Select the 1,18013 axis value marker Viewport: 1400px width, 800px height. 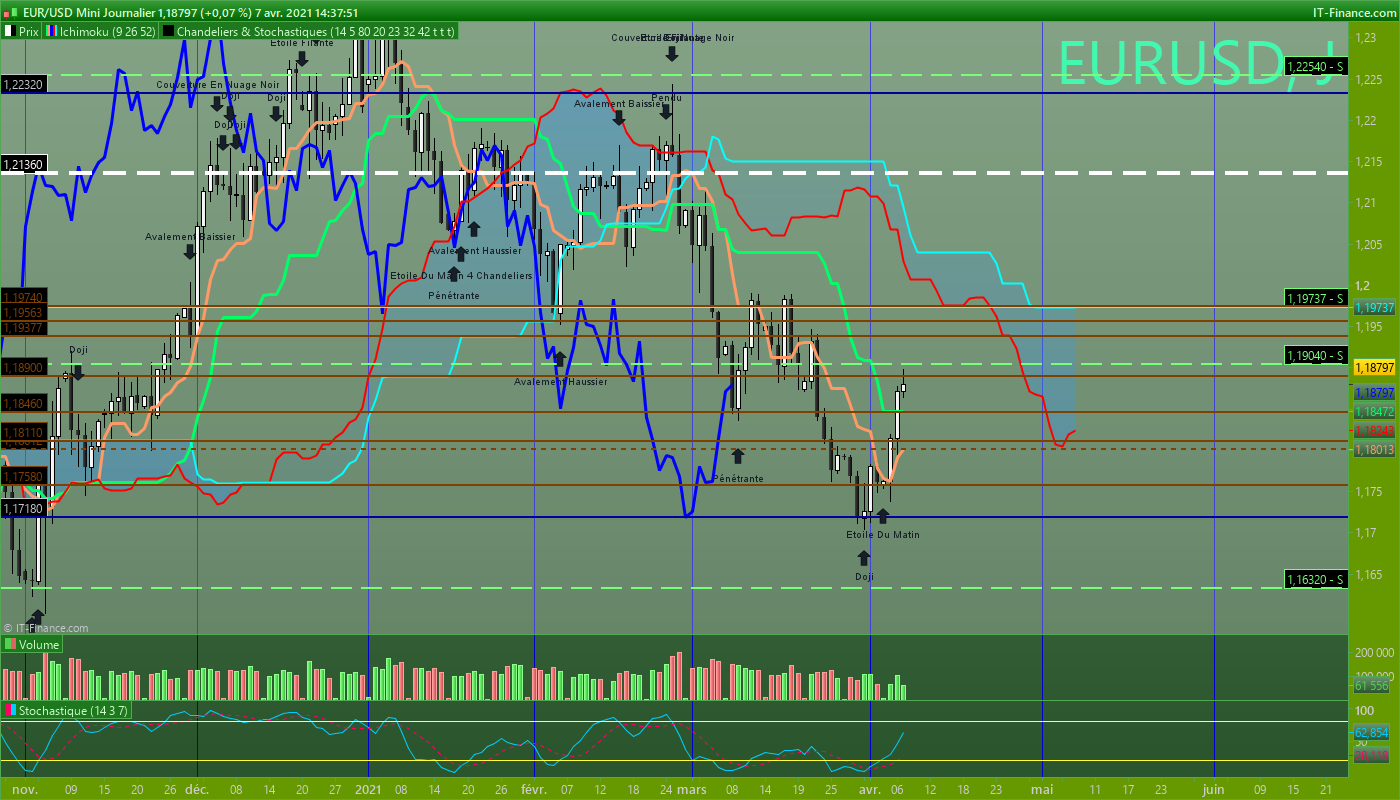[x=1375, y=450]
